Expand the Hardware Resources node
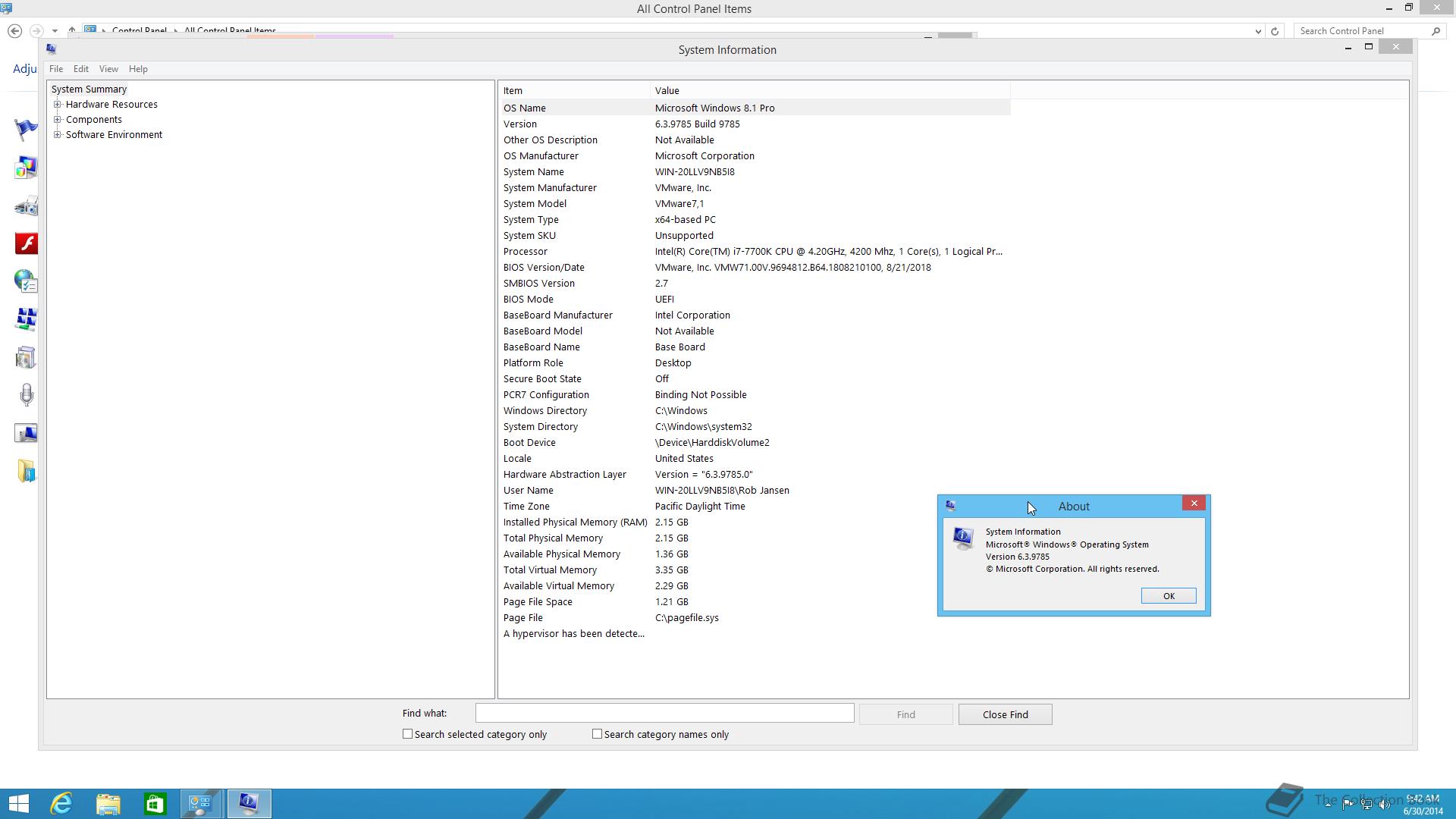Viewport: 1456px width, 819px height. [57, 105]
